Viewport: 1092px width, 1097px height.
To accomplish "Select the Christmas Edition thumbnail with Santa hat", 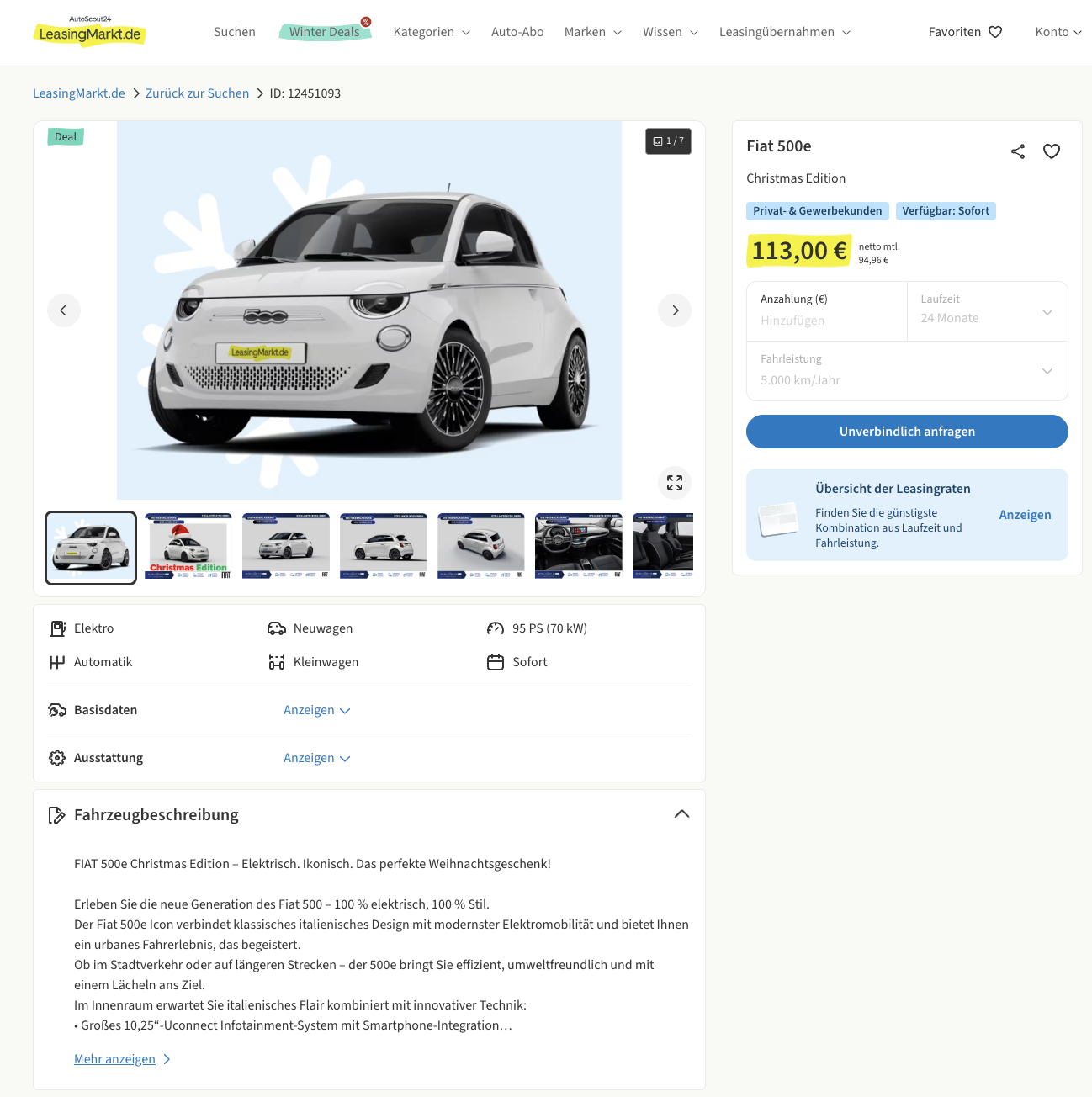I will [x=188, y=547].
